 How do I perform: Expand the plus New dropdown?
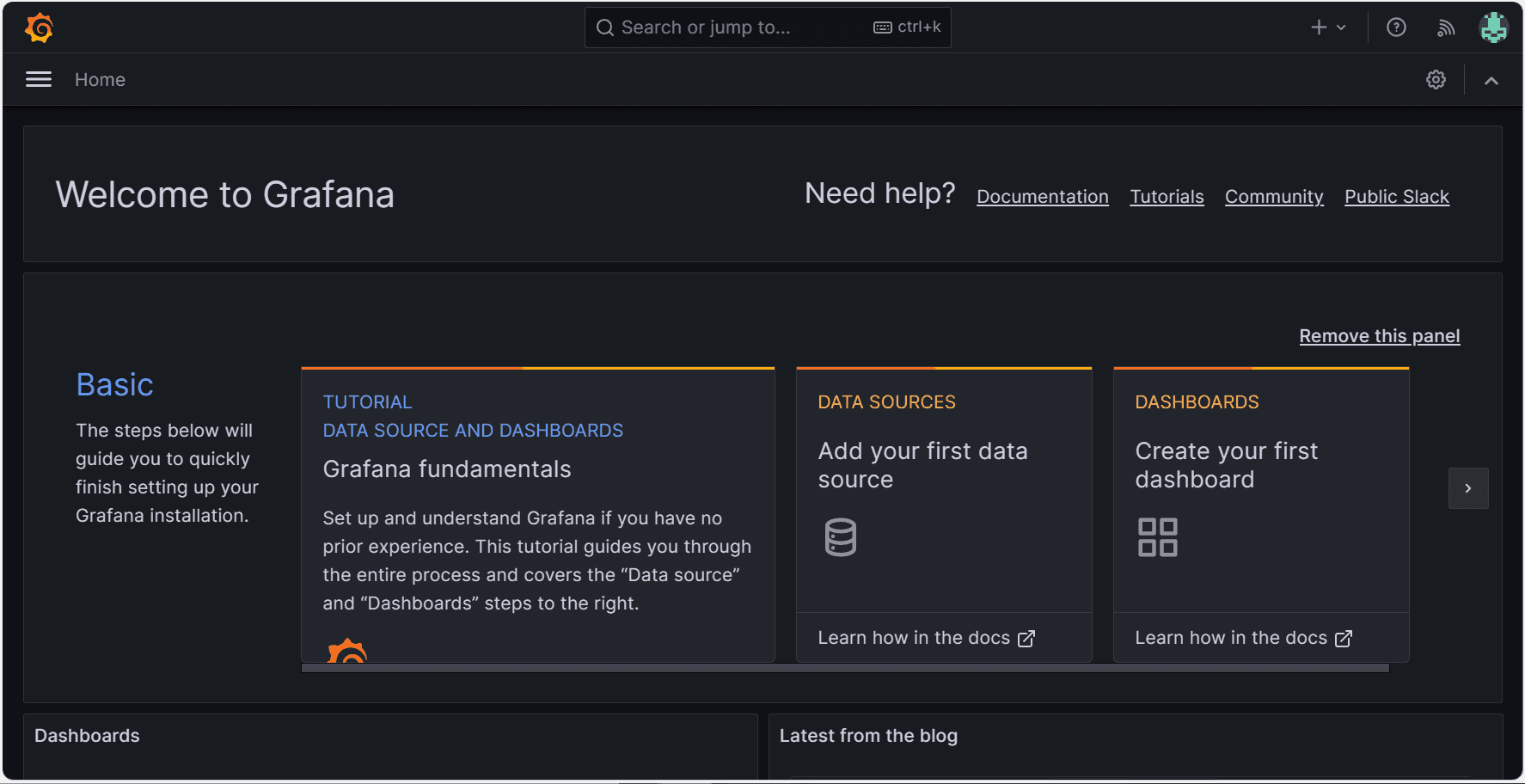[x=1328, y=28]
